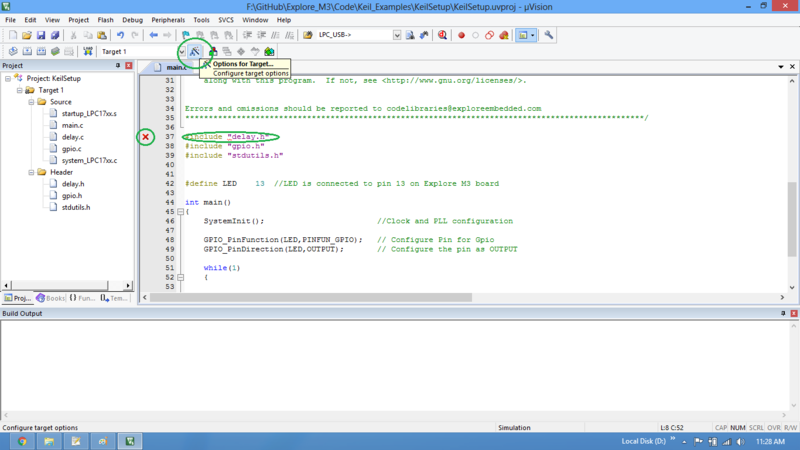Open the find text combo dropdown
Image resolution: width=800 pixels, height=450 pixels.
[397, 35]
